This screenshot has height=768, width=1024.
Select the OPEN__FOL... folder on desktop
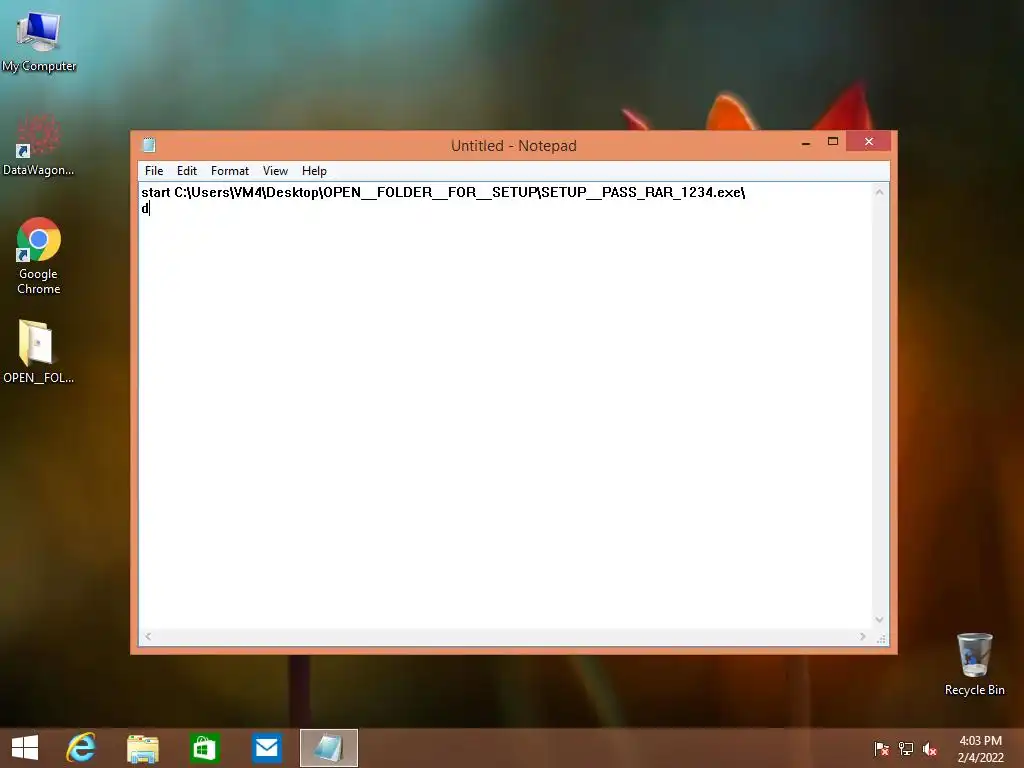tap(39, 351)
